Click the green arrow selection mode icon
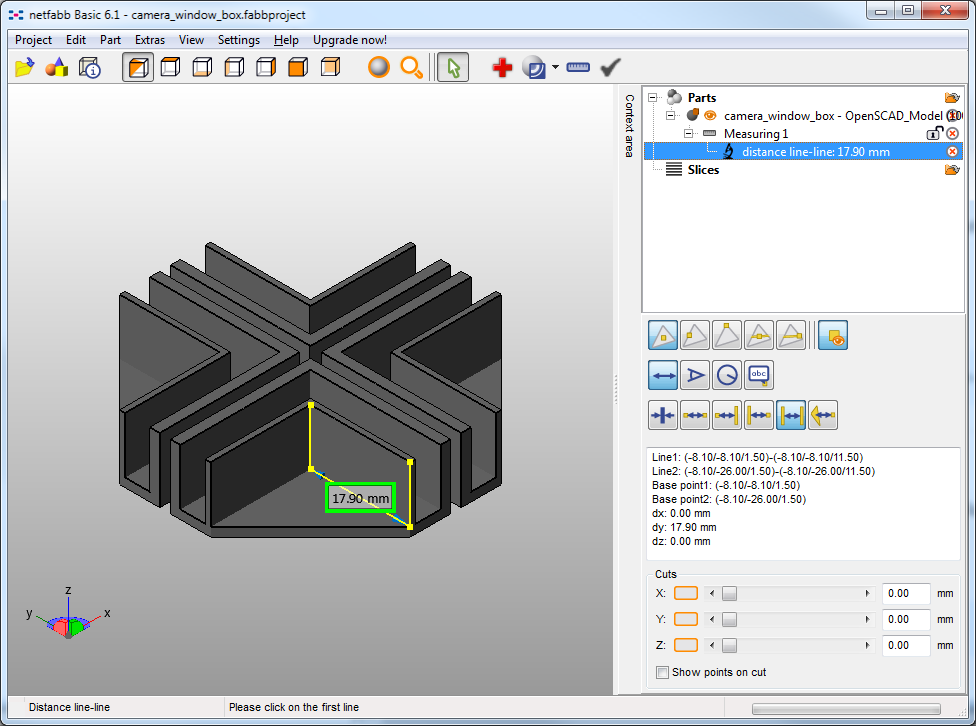This screenshot has width=976, height=726. 453,67
